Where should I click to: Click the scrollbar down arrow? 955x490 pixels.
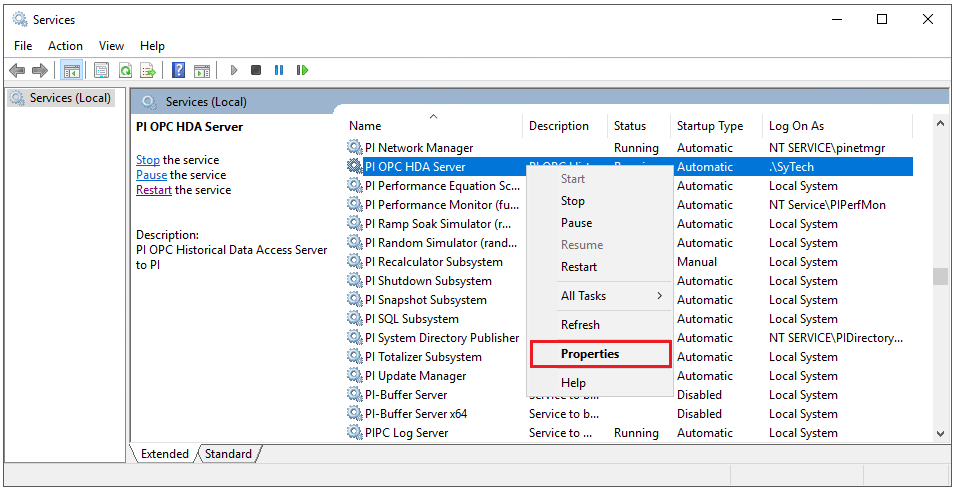click(x=940, y=433)
